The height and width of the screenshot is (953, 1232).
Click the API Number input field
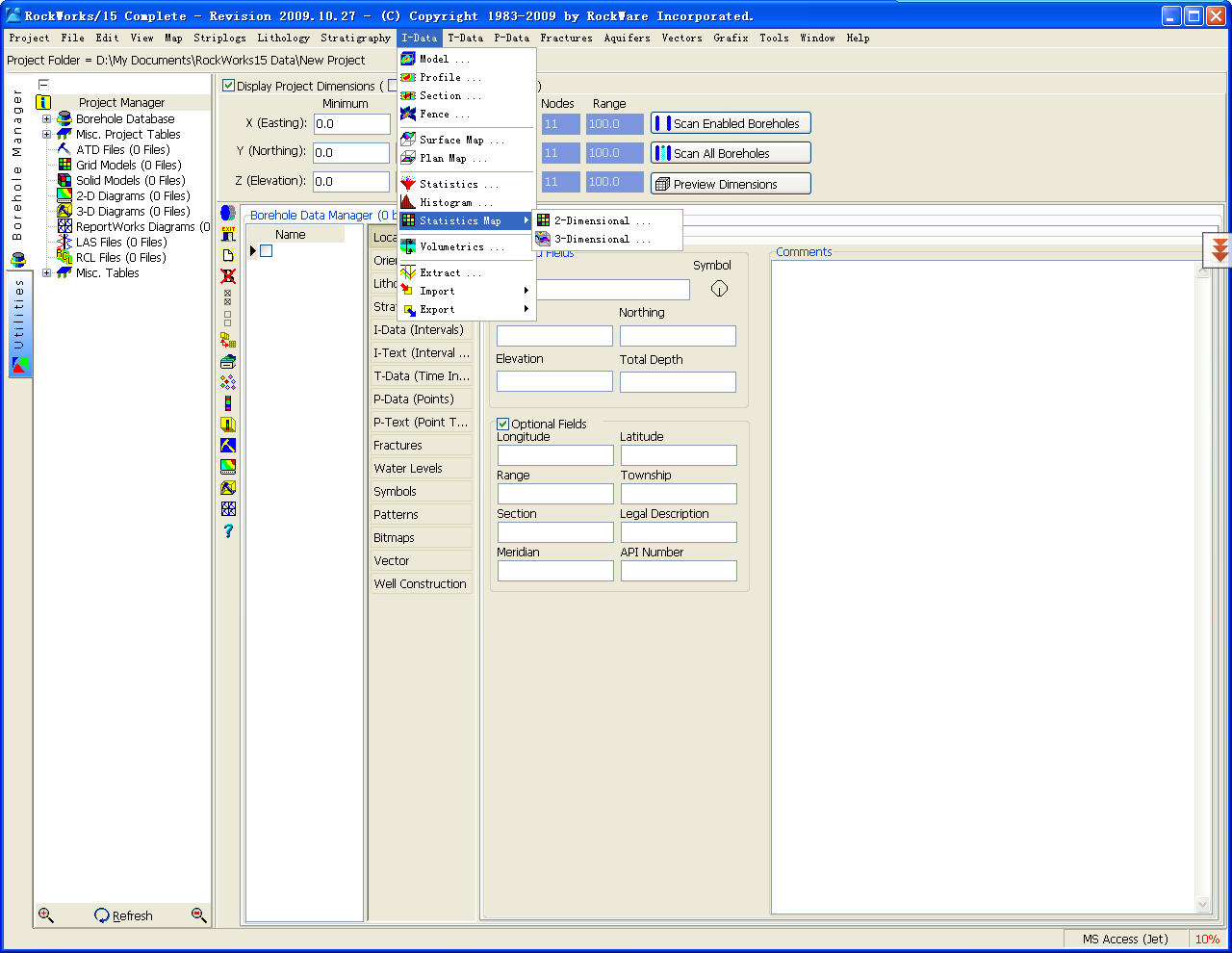pyautogui.click(x=679, y=570)
